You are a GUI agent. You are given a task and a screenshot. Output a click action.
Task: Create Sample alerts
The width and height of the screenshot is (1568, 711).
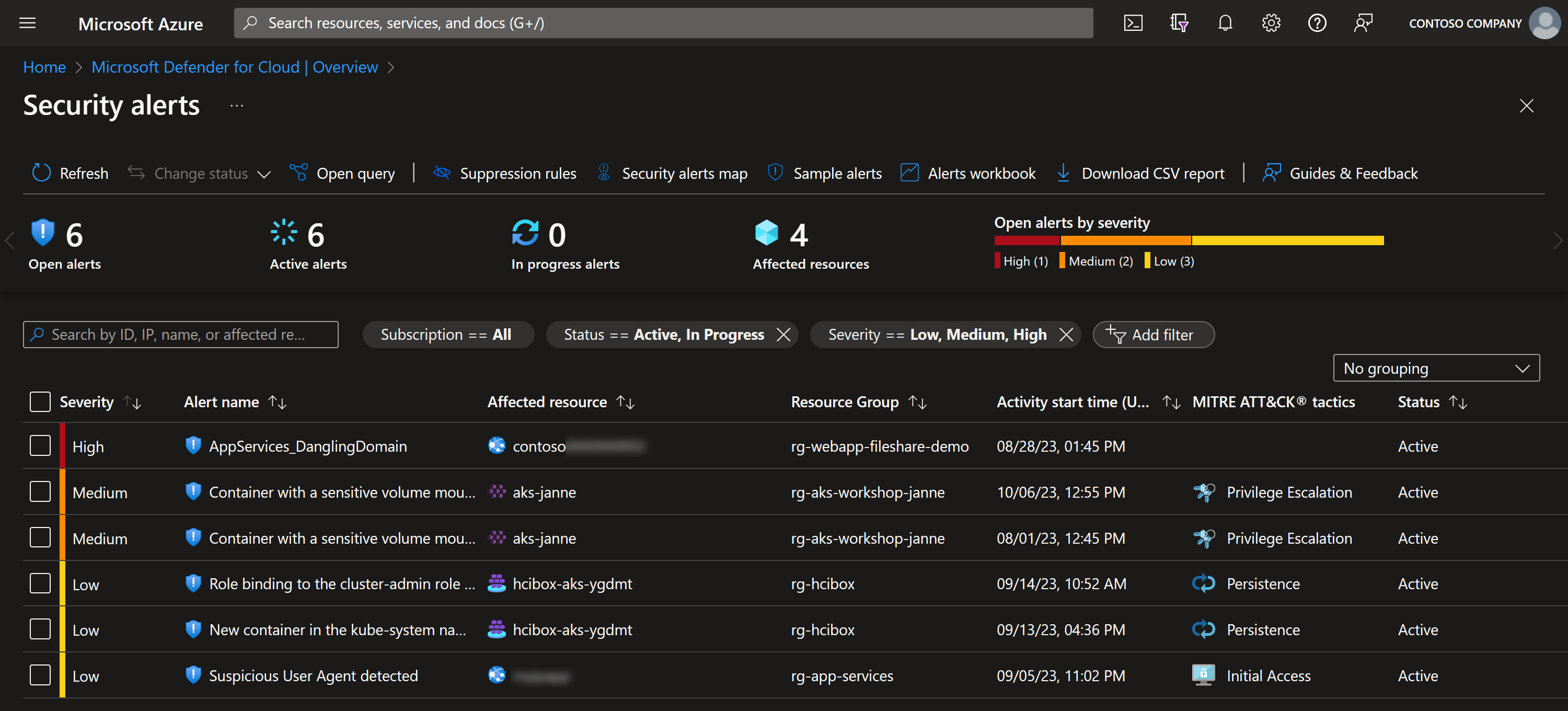coord(825,173)
